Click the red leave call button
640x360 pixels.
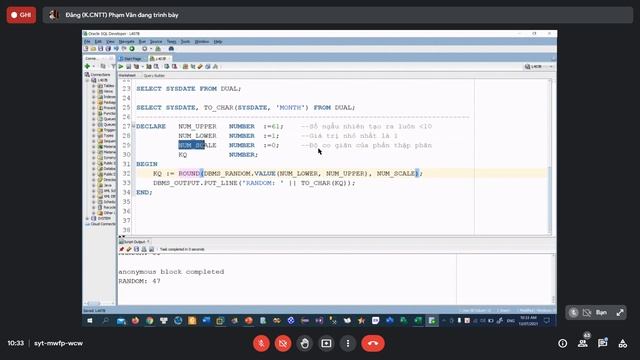(x=373, y=344)
